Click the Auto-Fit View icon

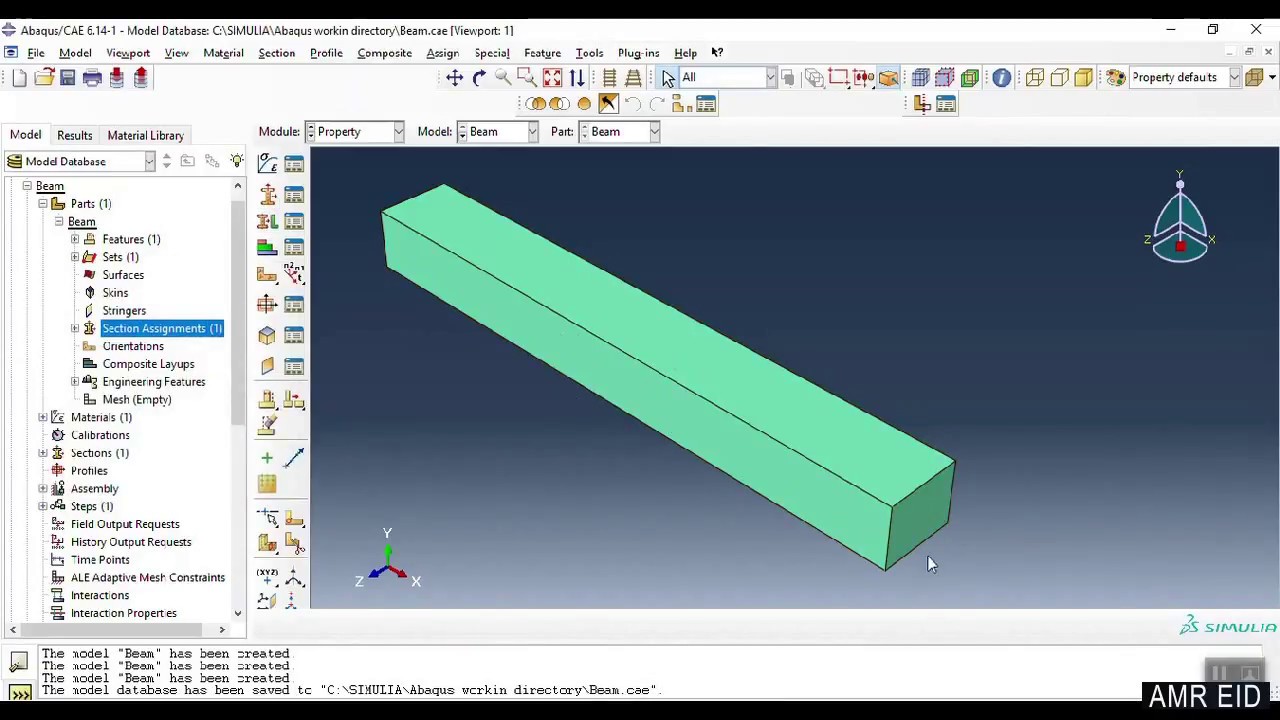click(552, 78)
